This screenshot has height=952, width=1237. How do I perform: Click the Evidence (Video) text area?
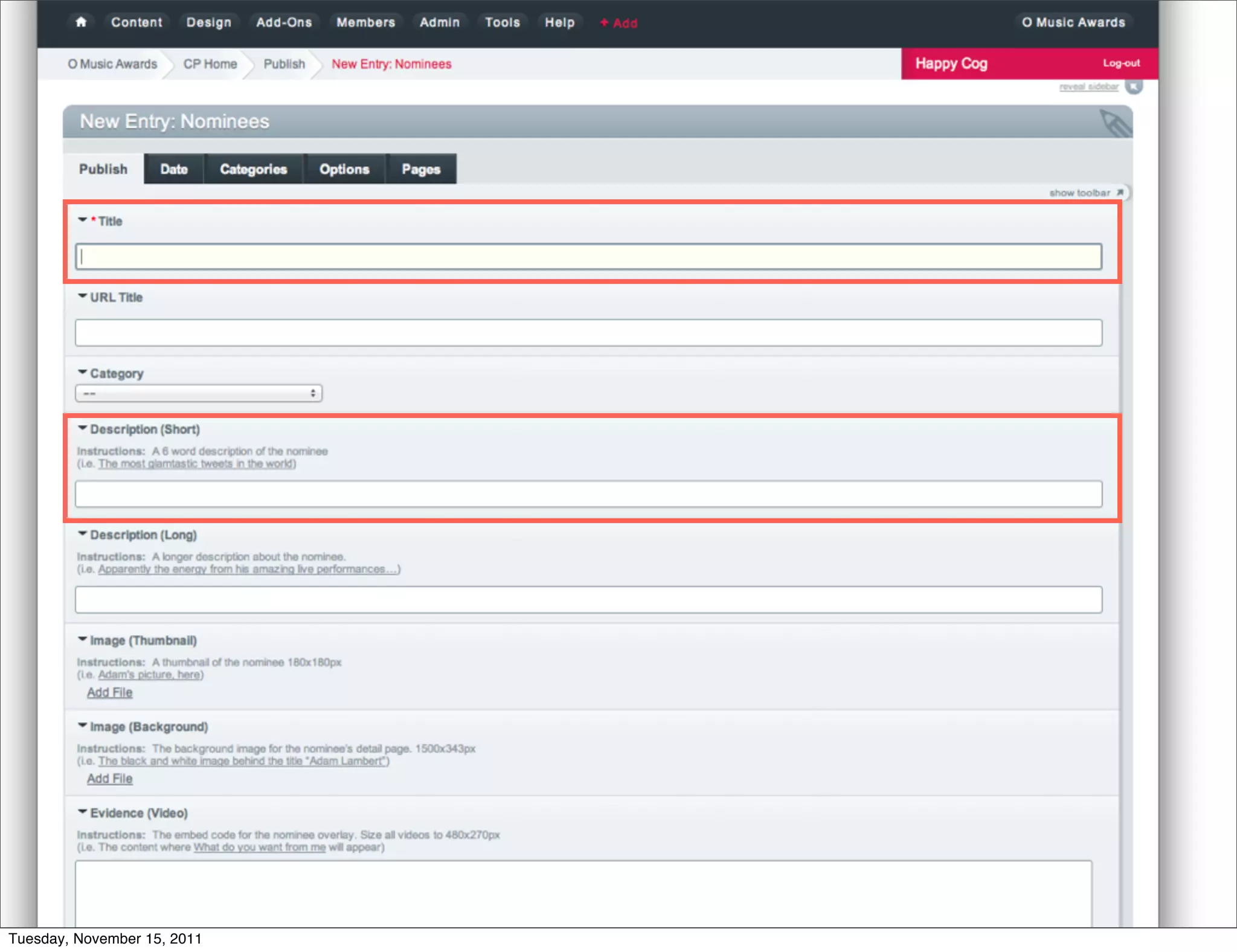[583, 893]
